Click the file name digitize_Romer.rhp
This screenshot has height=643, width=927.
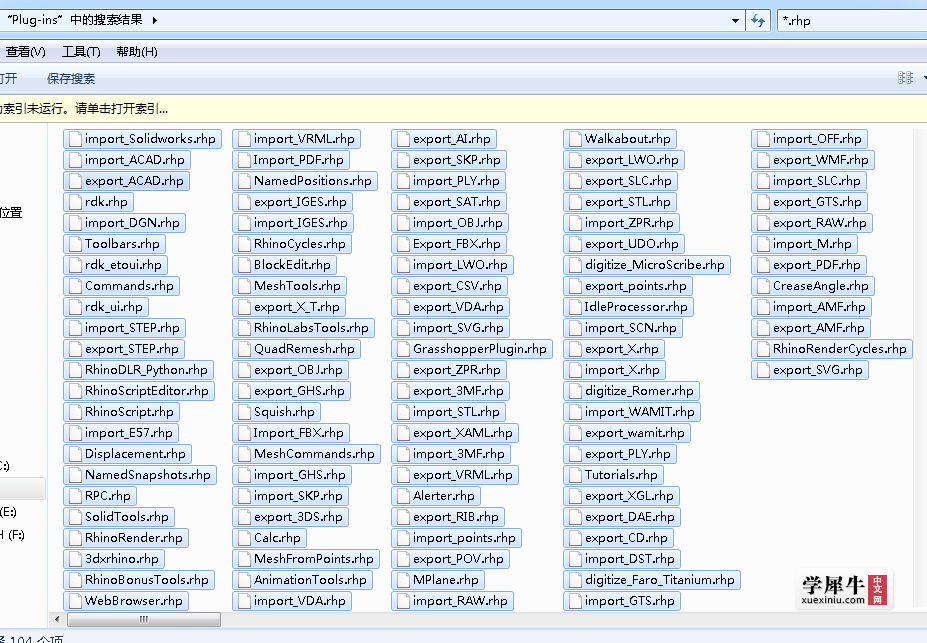(x=639, y=391)
